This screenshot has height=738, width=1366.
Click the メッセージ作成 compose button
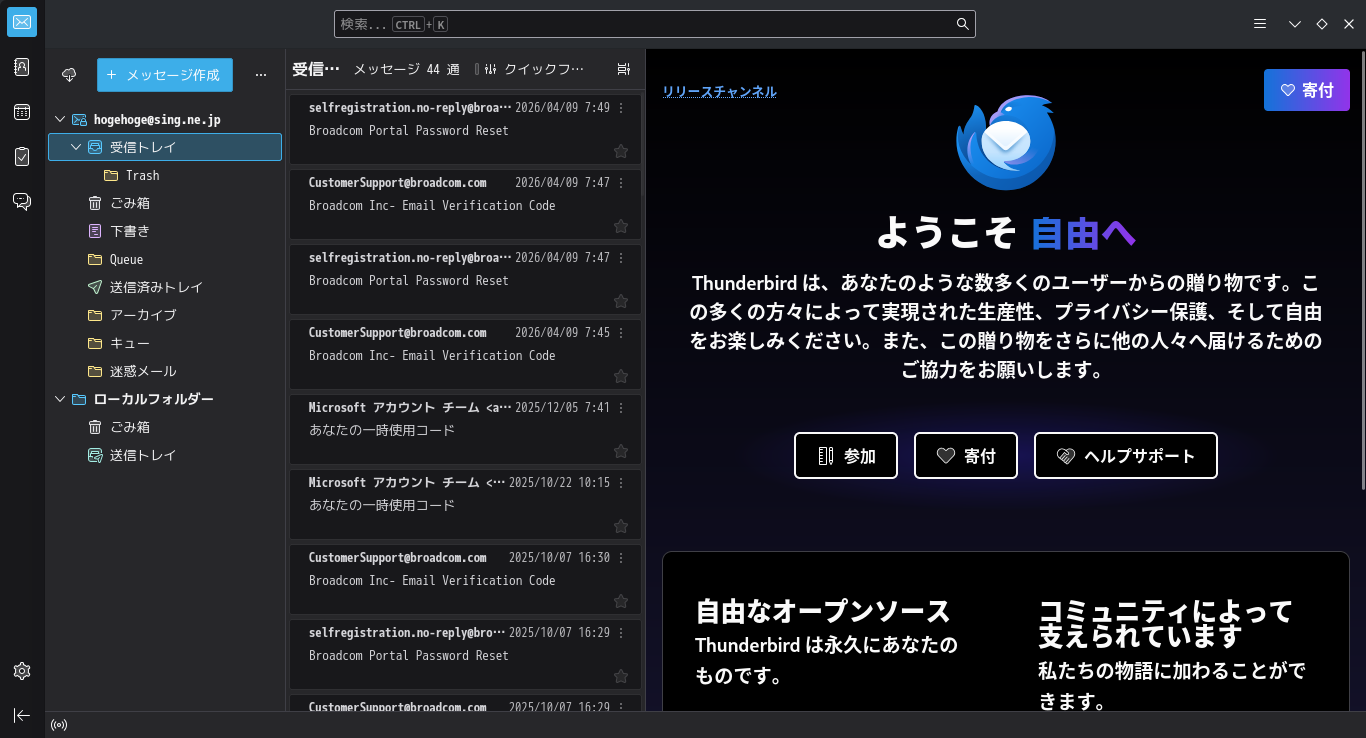(165, 75)
